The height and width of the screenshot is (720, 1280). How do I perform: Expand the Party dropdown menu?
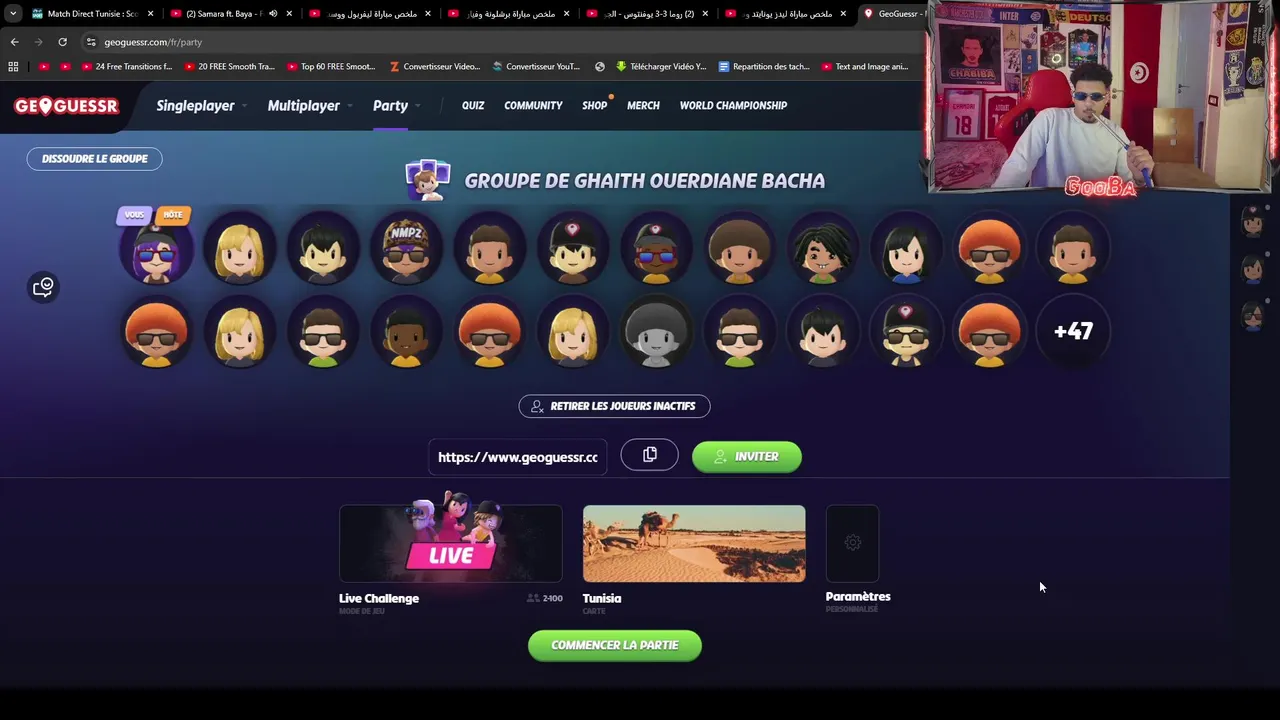396,105
